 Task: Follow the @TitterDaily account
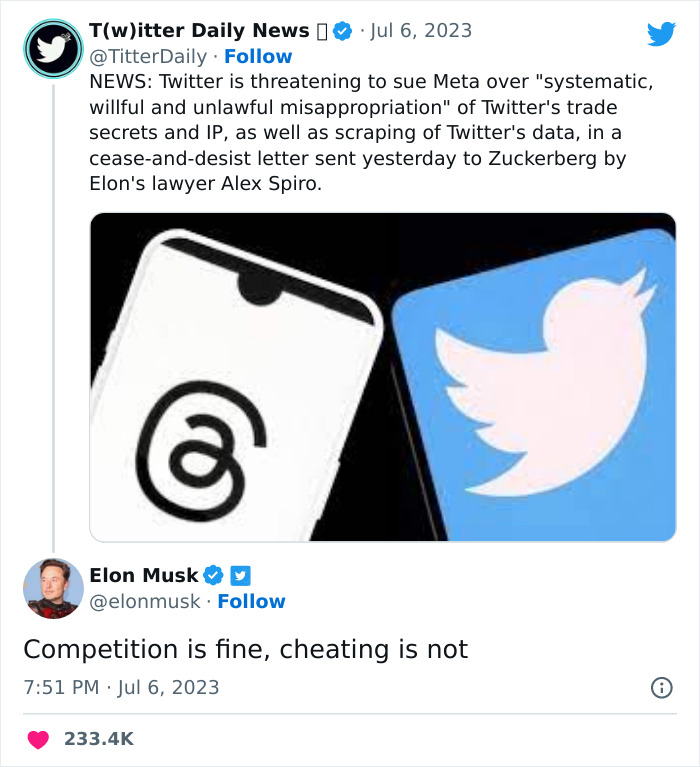pos(258,57)
